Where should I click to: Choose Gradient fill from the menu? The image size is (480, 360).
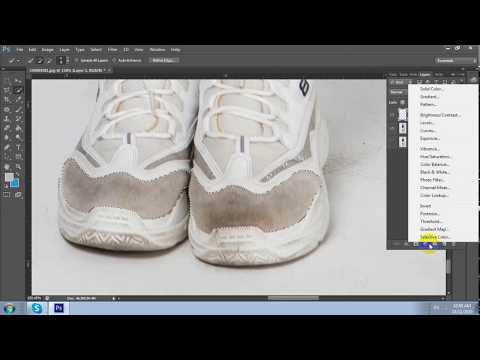point(429,97)
